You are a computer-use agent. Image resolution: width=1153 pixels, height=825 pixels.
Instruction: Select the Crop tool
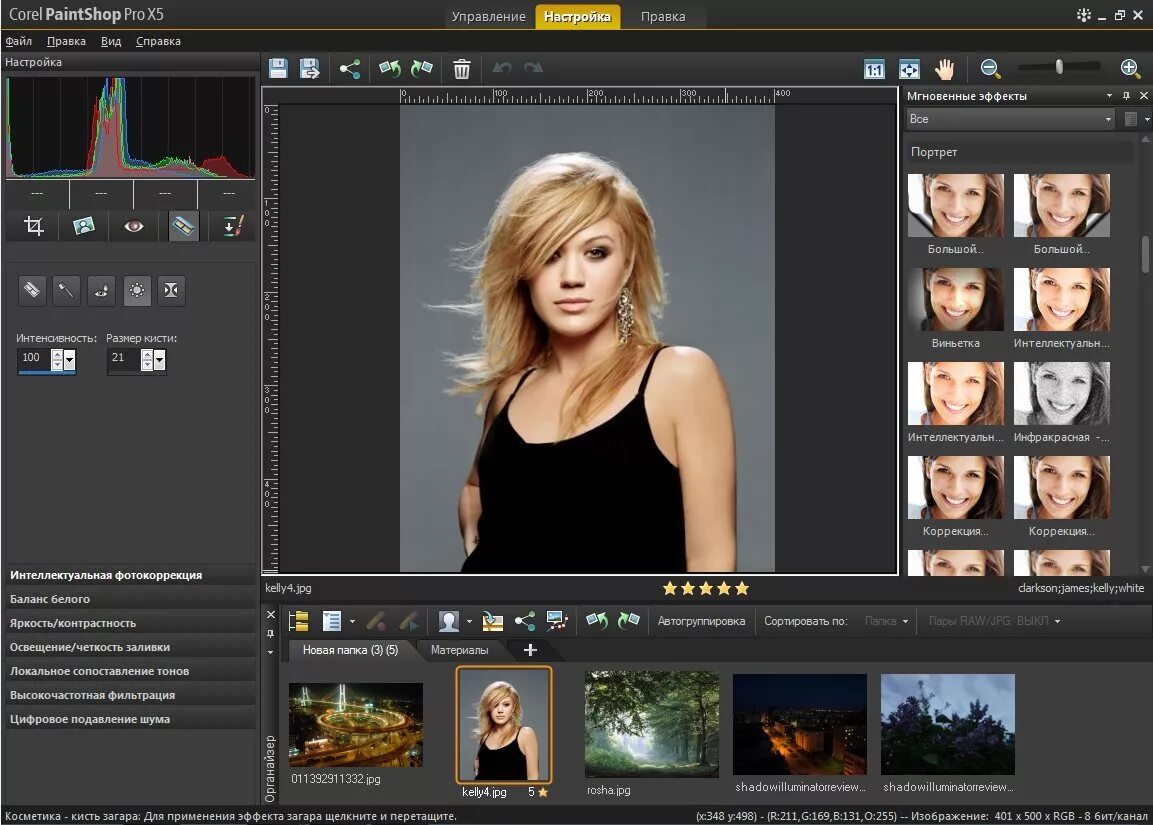[34, 227]
